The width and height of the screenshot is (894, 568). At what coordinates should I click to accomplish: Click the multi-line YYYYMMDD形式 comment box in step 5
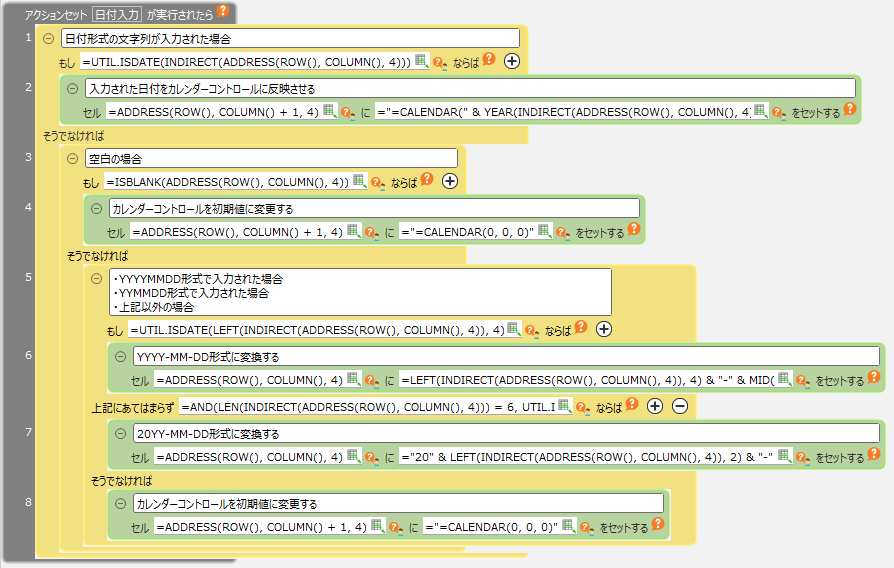point(360,292)
